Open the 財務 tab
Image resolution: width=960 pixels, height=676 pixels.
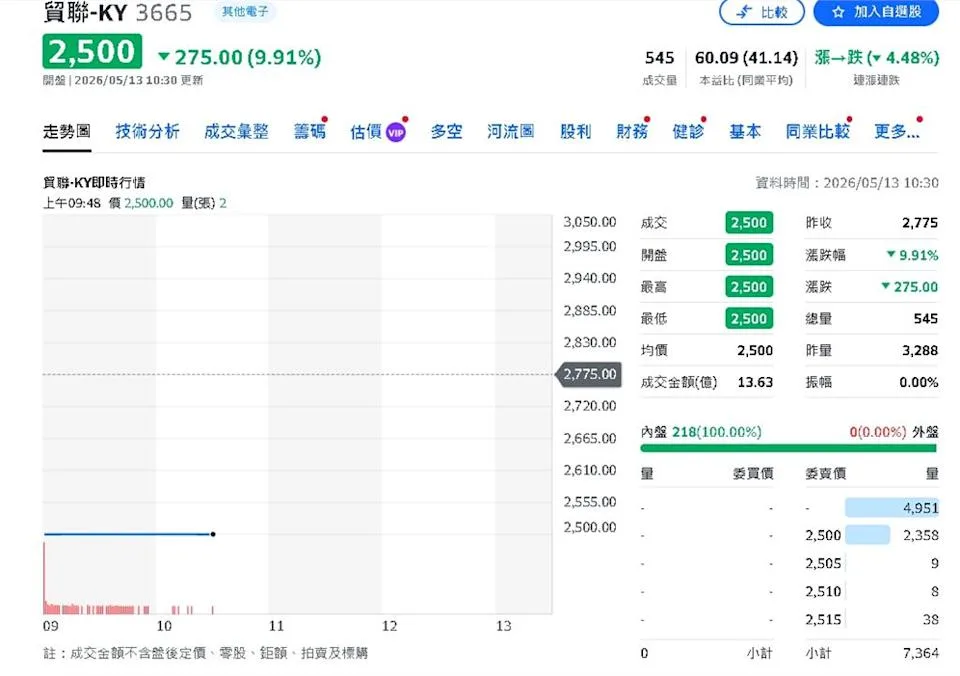click(x=632, y=131)
